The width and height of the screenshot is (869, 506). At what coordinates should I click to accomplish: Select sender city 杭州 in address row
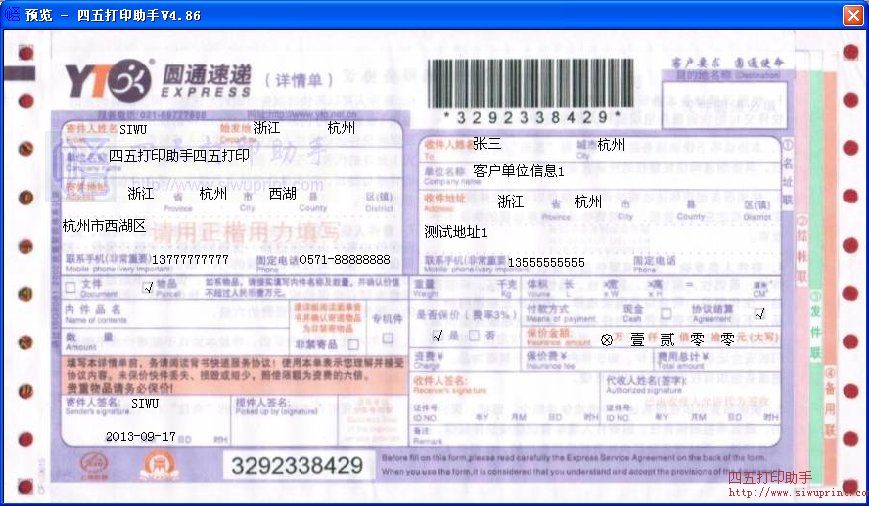[213, 193]
